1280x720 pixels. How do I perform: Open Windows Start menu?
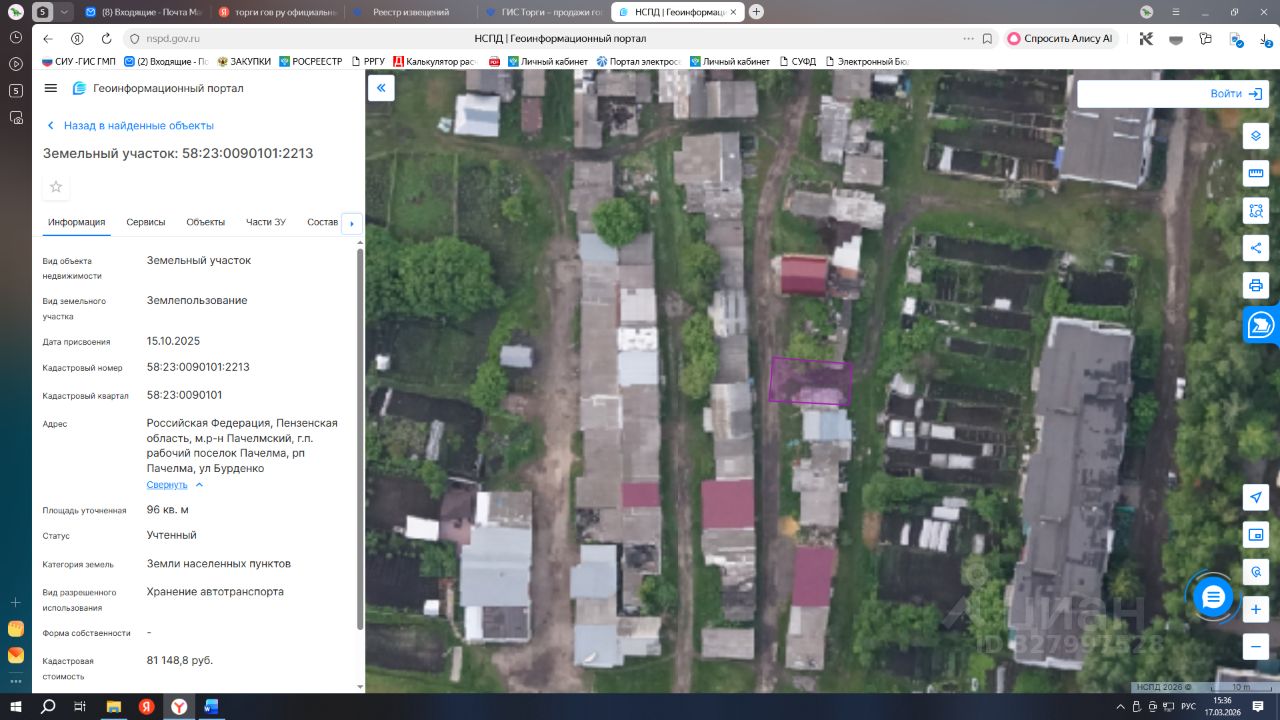tap(16, 706)
